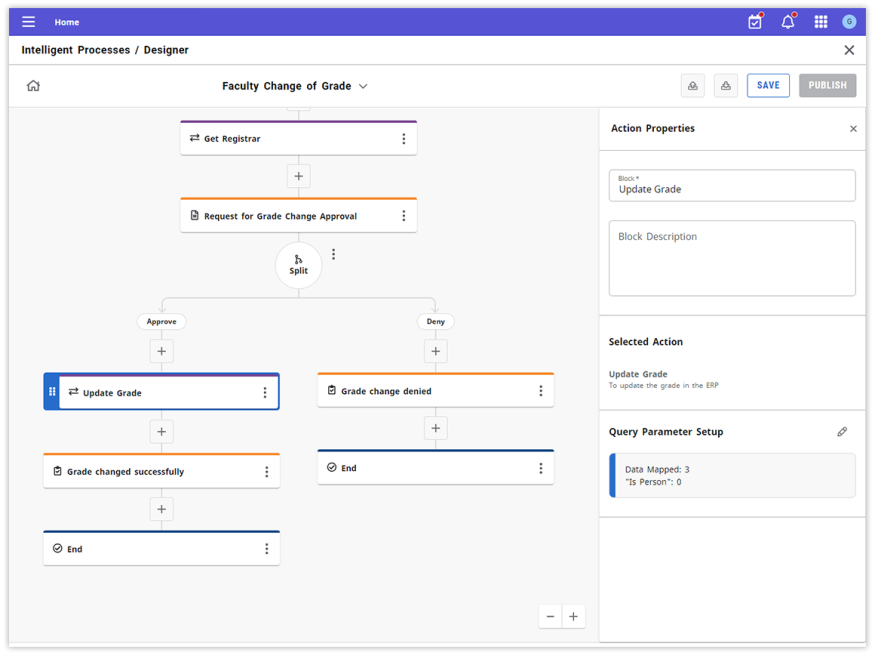Click the user profile avatar

coord(849,22)
